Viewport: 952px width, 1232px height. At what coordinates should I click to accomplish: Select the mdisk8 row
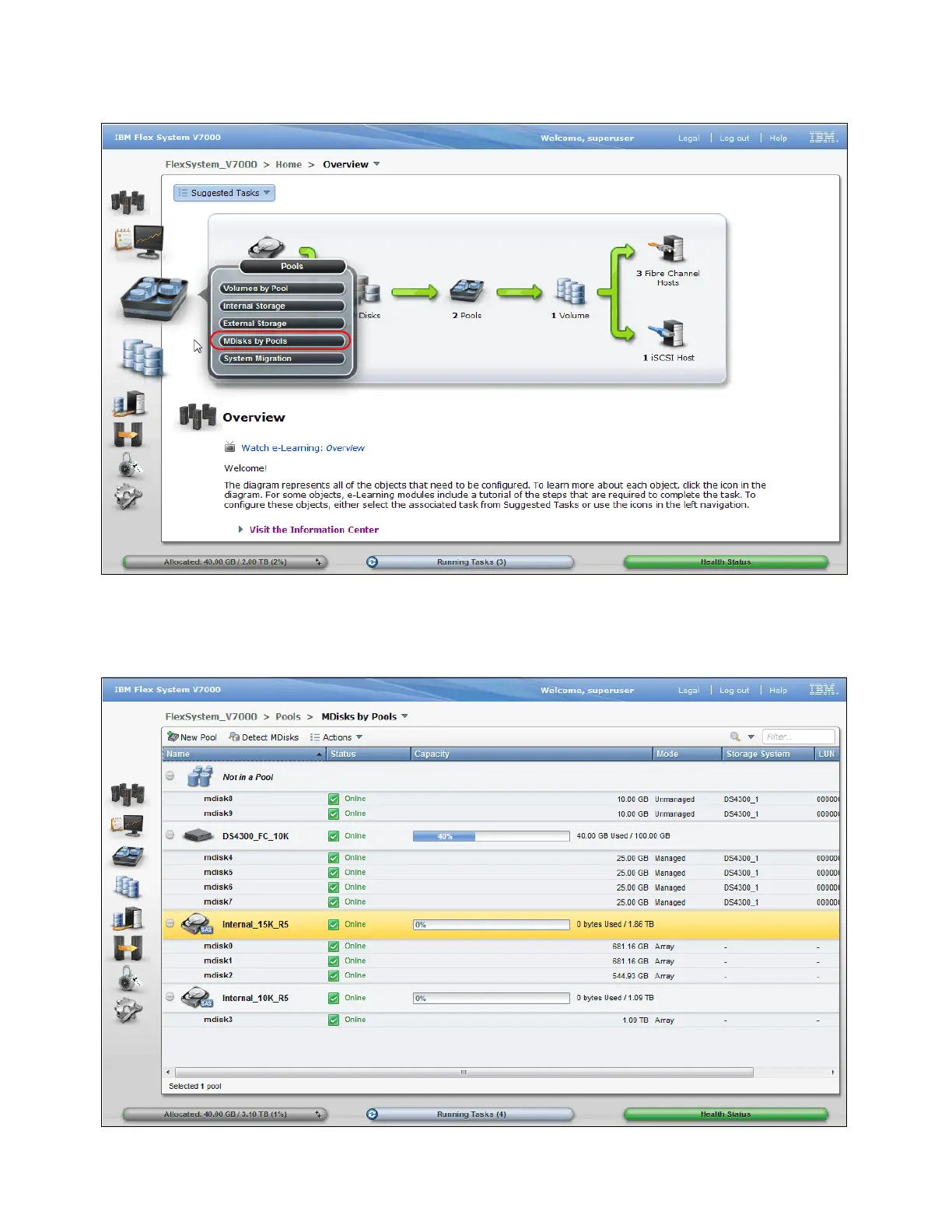(501, 799)
